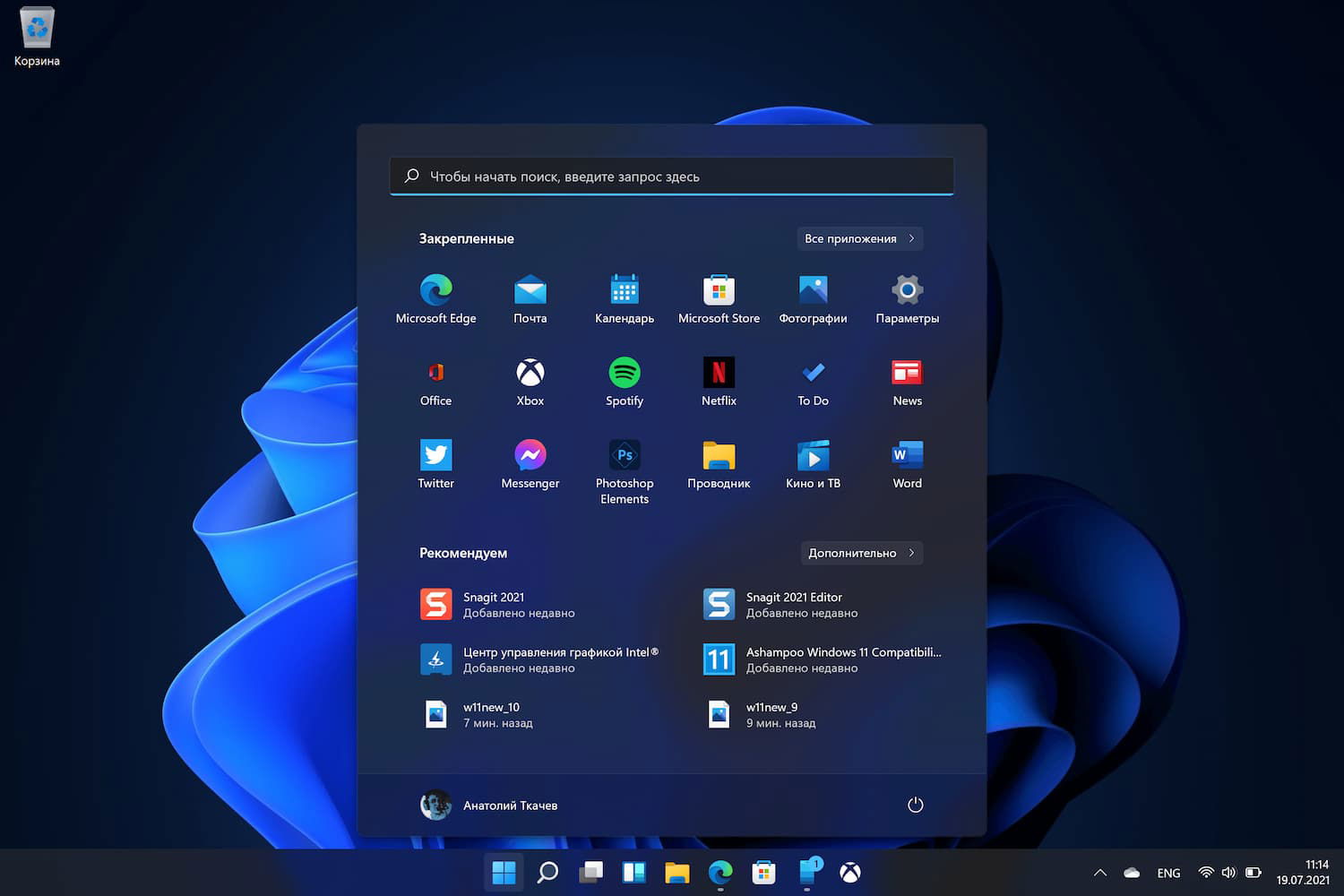The image size is (1344, 896).
Task: Open Netflix
Action: pos(719,383)
